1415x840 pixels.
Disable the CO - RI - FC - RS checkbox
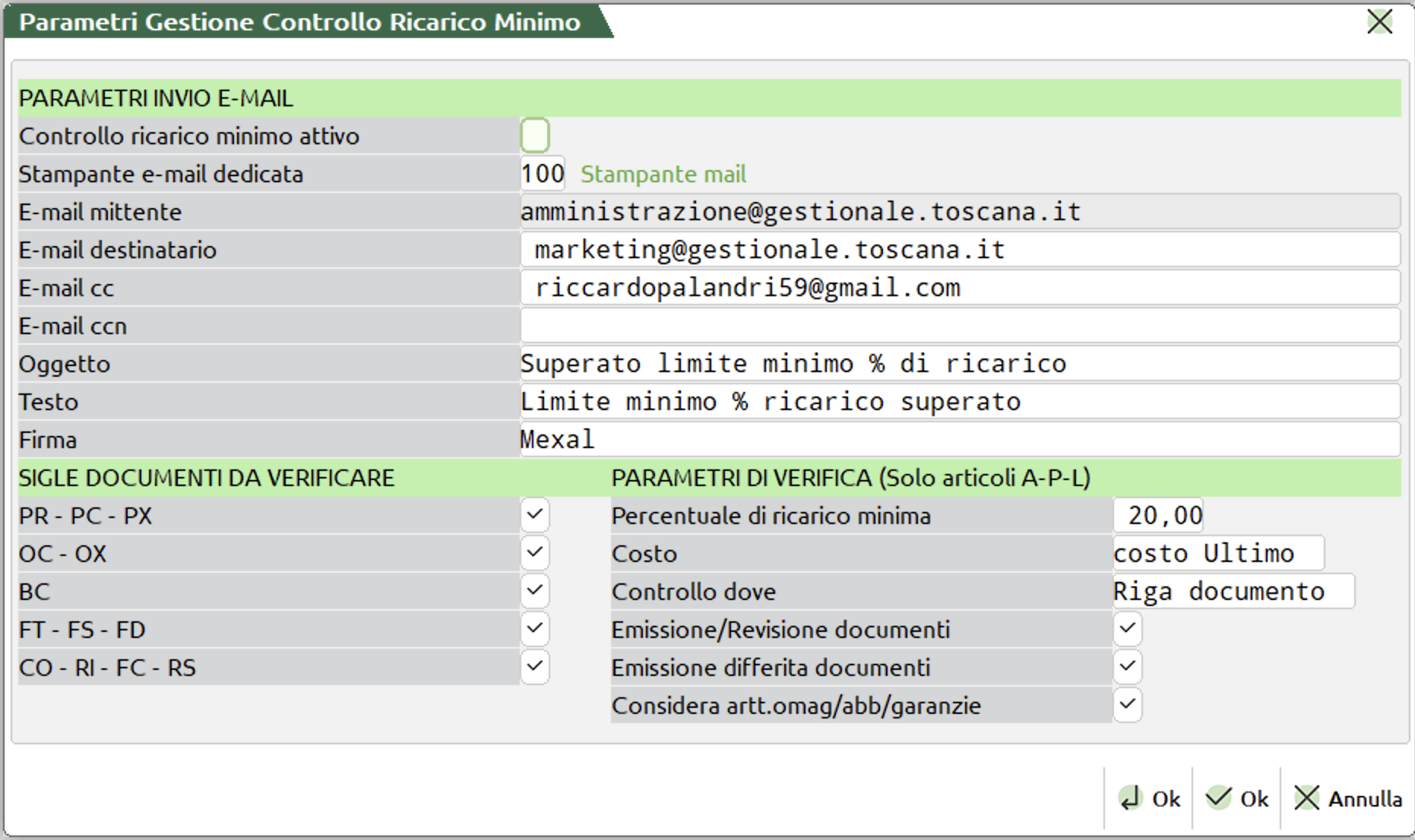coord(535,667)
